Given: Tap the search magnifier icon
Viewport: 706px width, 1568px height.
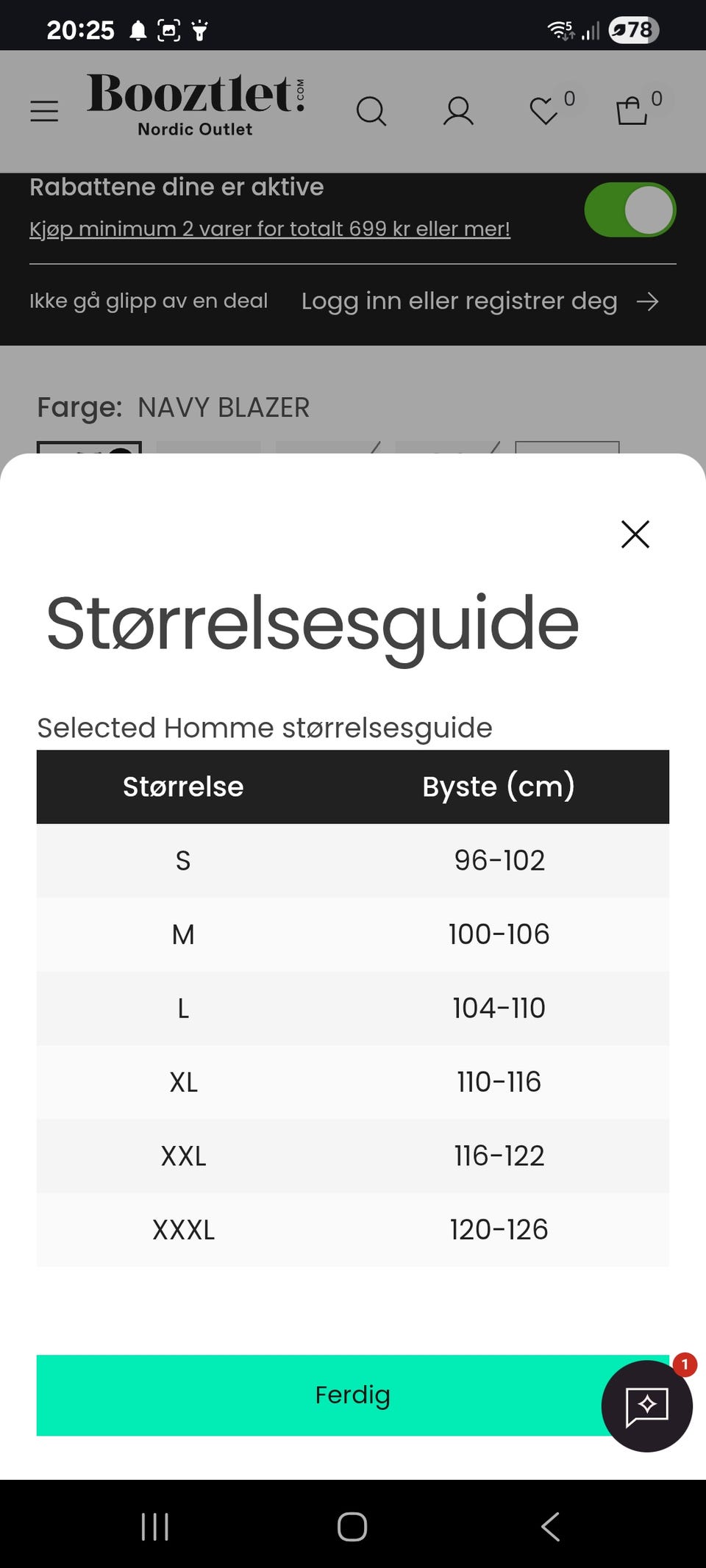Looking at the screenshot, I should 371,112.
